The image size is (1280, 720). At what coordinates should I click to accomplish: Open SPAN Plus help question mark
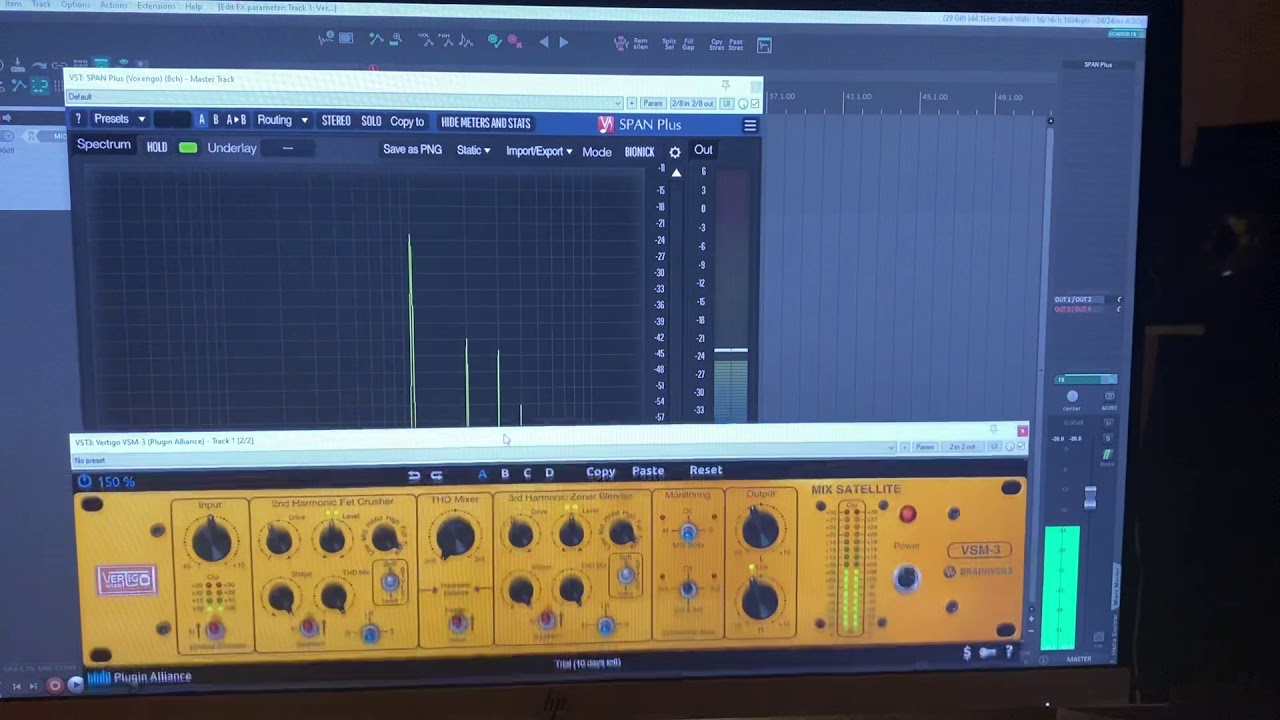(x=78, y=119)
